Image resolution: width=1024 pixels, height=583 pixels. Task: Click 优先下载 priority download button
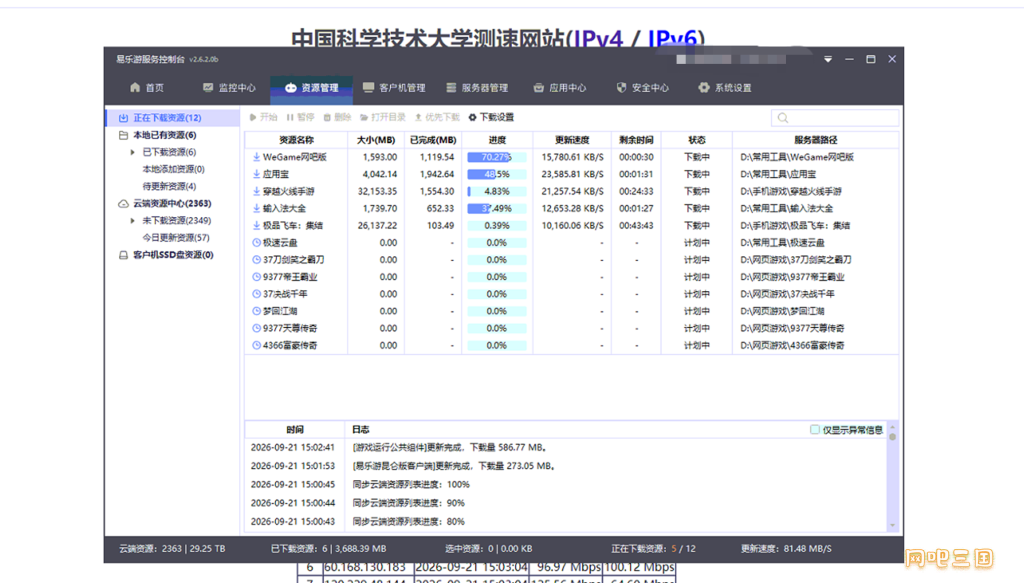[437, 118]
